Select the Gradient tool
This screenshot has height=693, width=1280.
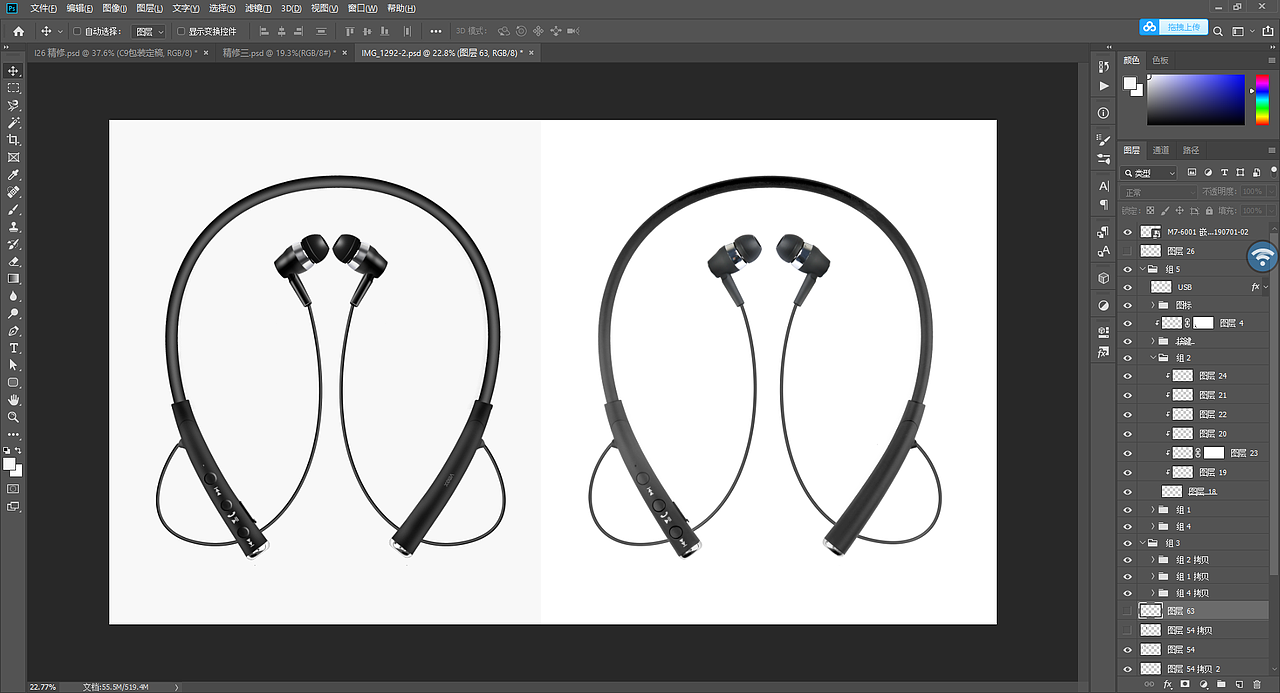(x=14, y=279)
